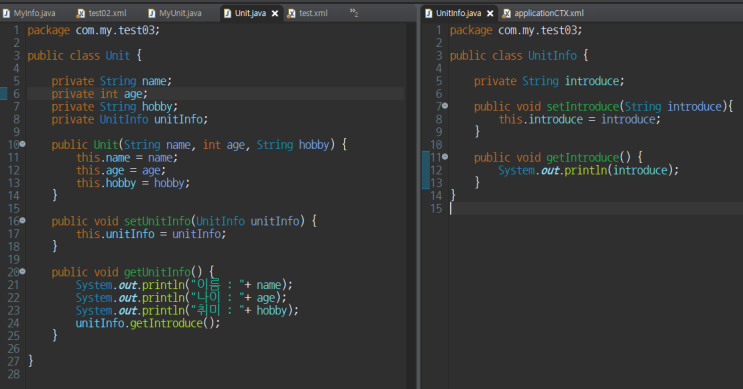Close the Unit.java tab

(275, 14)
